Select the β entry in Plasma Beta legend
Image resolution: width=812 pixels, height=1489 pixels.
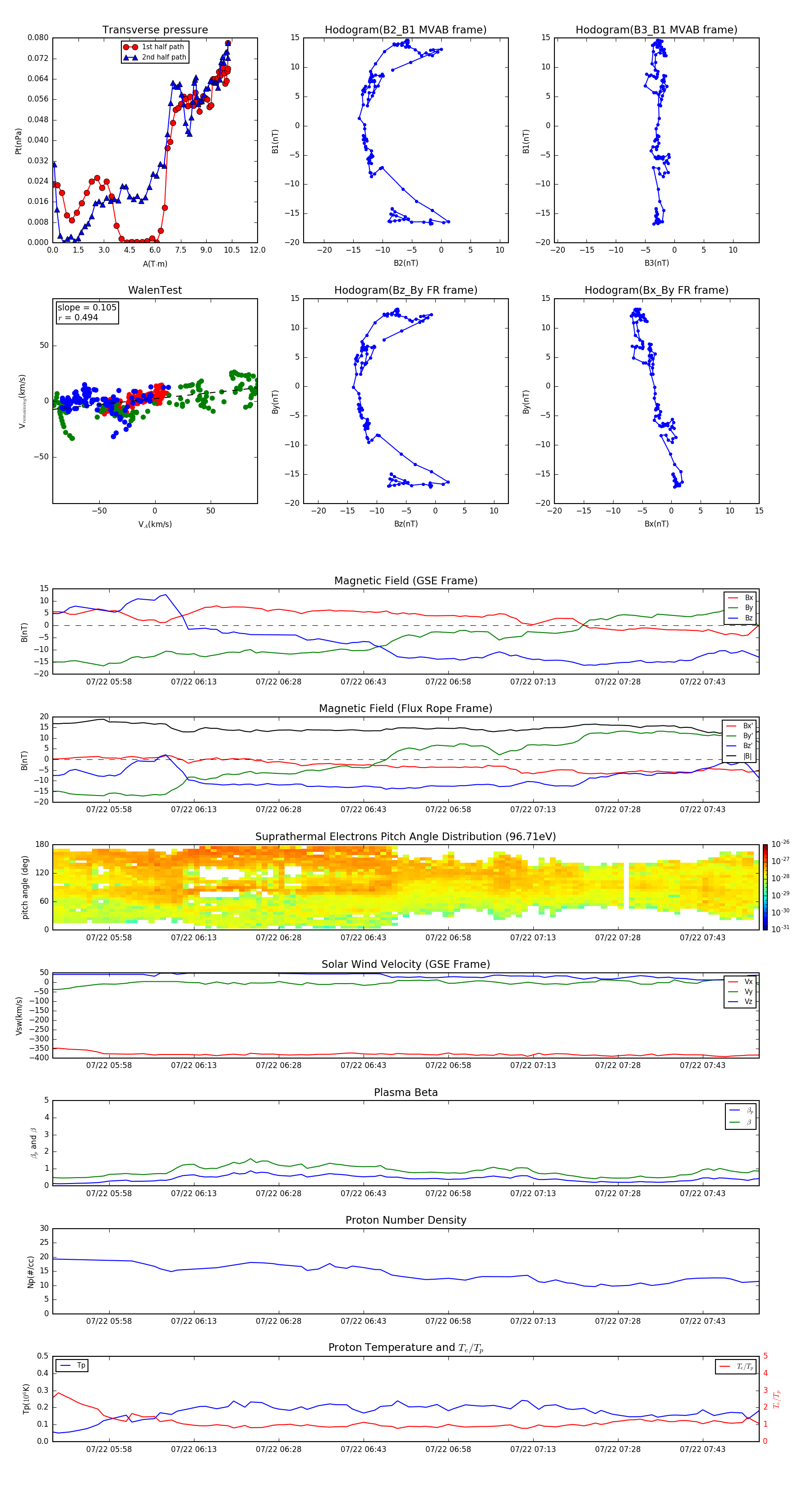coord(741,1122)
